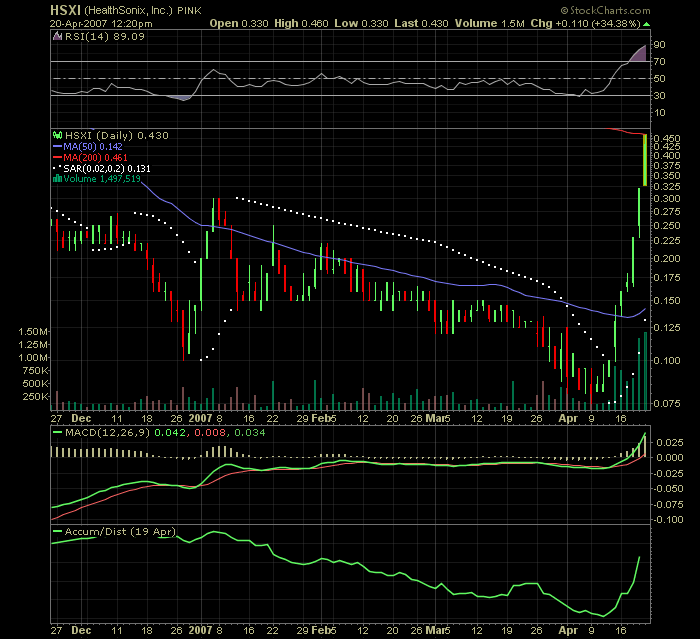Click the white SAR dots marker in legend
This screenshot has height=639, width=700.
[x=57, y=168]
